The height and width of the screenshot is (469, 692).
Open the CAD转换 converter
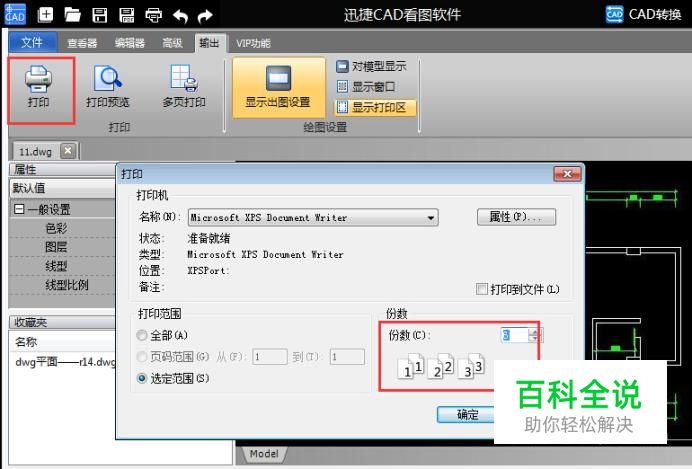point(643,14)
